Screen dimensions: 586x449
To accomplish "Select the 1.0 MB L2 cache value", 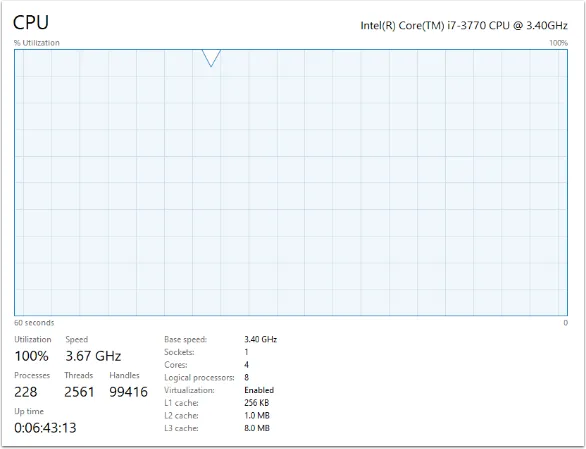I will (x=257, y=416).
